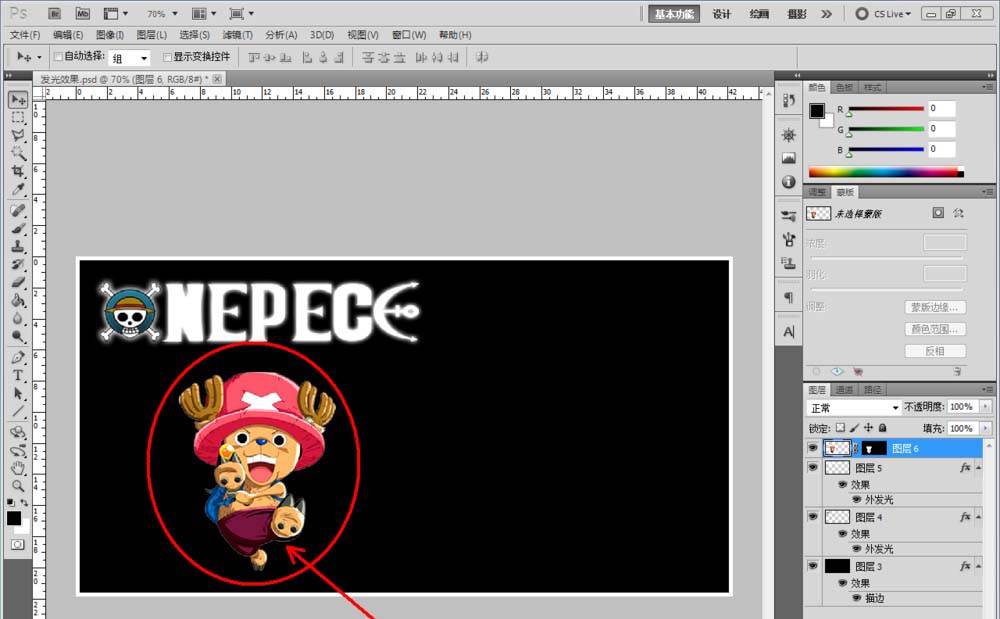The height and width of the screenshot is (619, 1000).
Task: Hide layer 图层 5 with its eye icon
Action: [x=812, y=467]
